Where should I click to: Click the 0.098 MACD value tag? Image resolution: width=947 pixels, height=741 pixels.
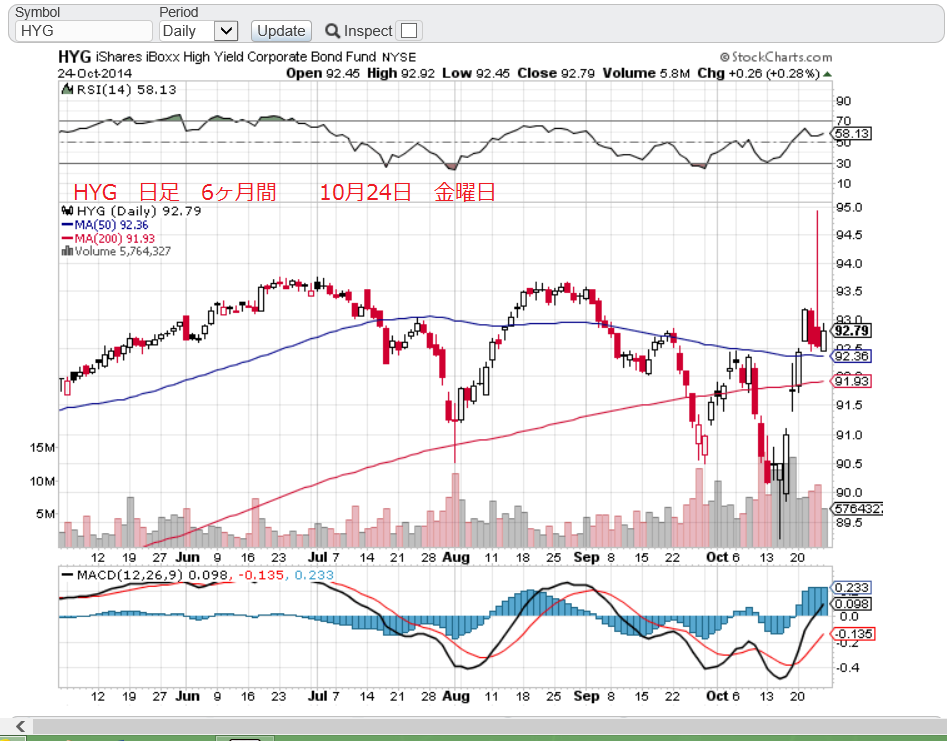[852, 604]
